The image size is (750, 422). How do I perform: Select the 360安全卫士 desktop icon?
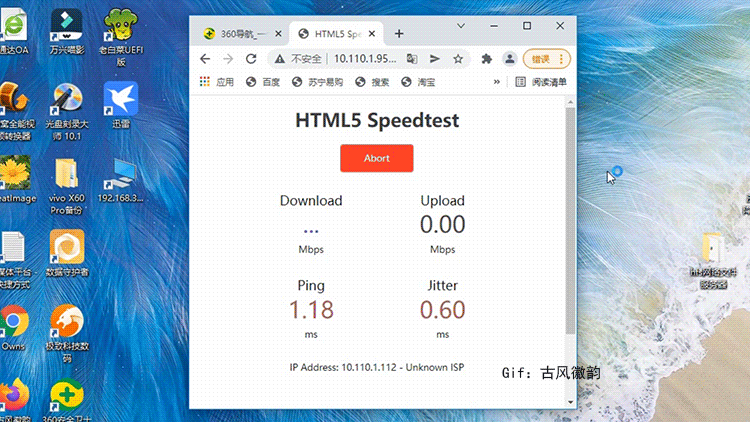point(66,400)
